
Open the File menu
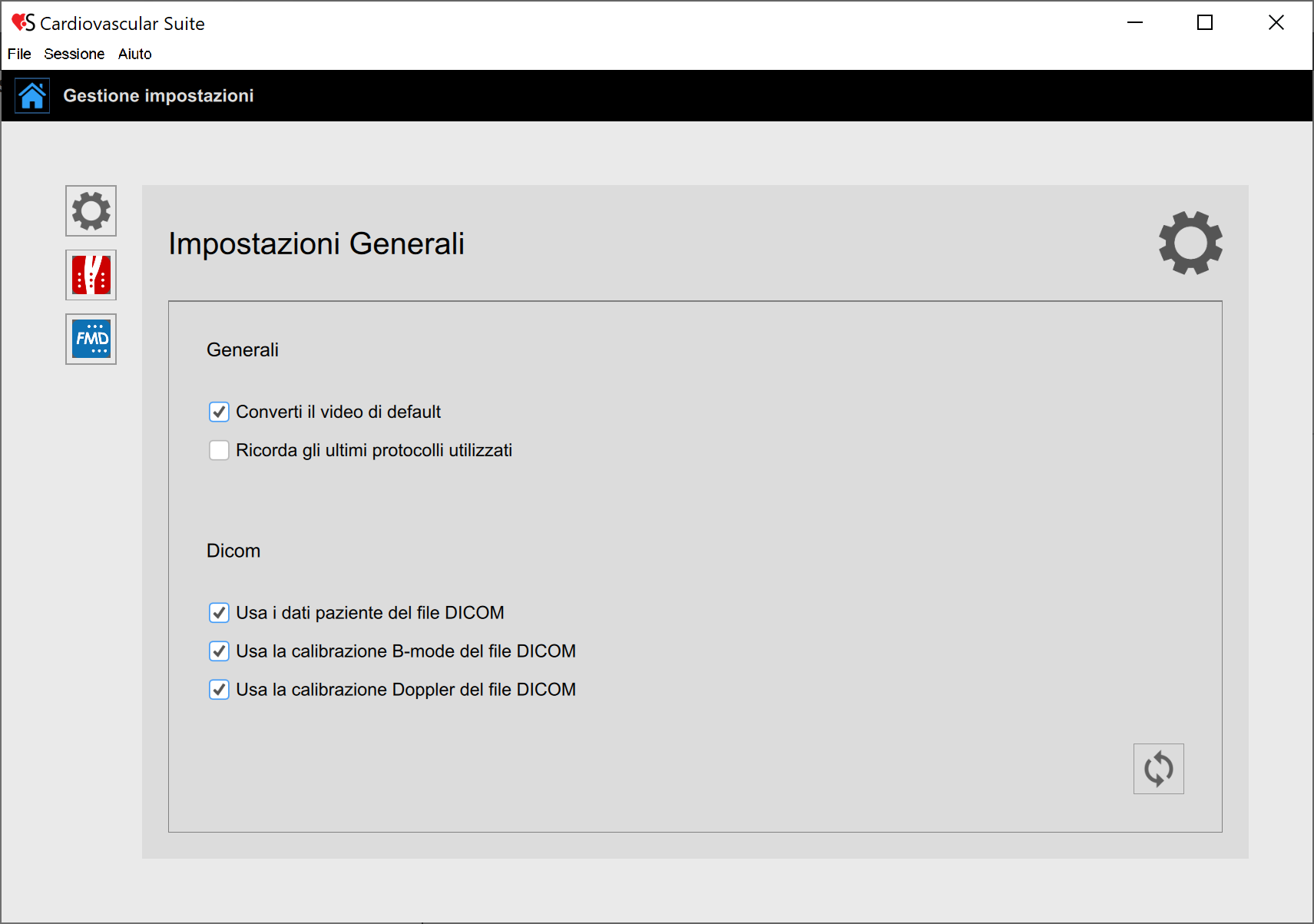click(x=19, y=54)
